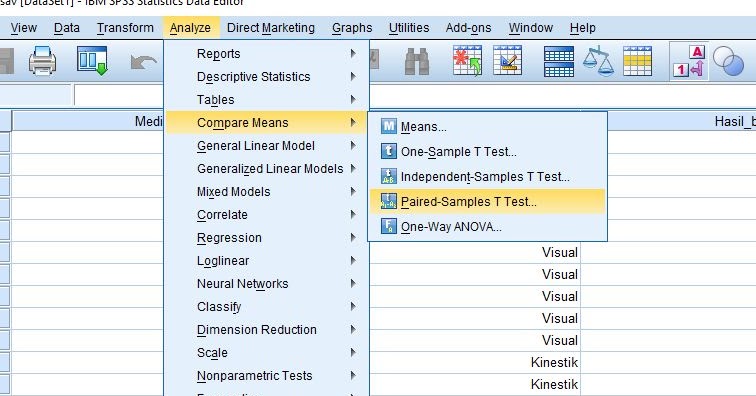Viewport: 756px width, 396px height.
Task: Click the Split File icon
Action: coord(559,61)
